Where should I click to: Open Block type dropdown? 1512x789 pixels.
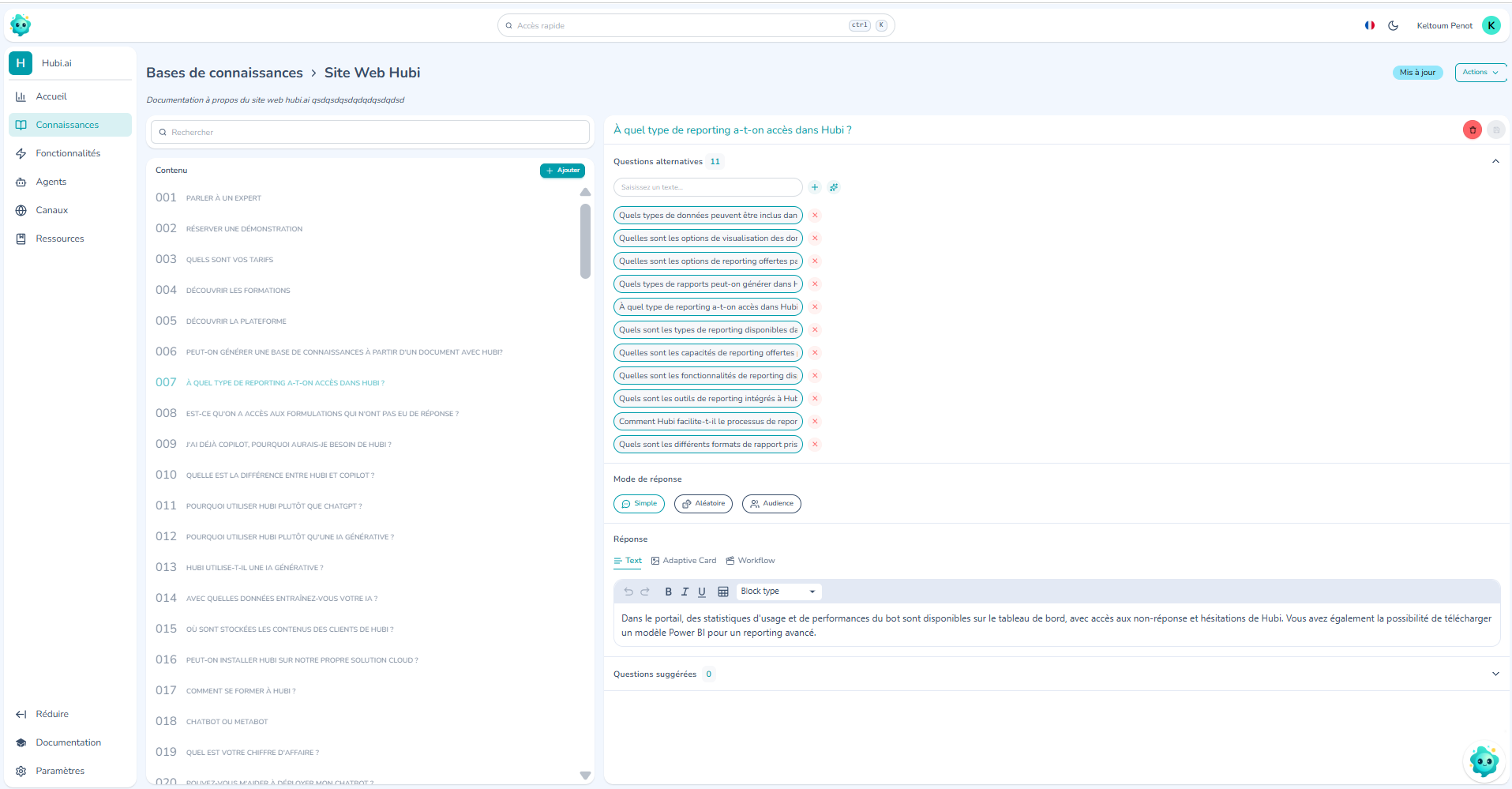[x=779, y=592]
